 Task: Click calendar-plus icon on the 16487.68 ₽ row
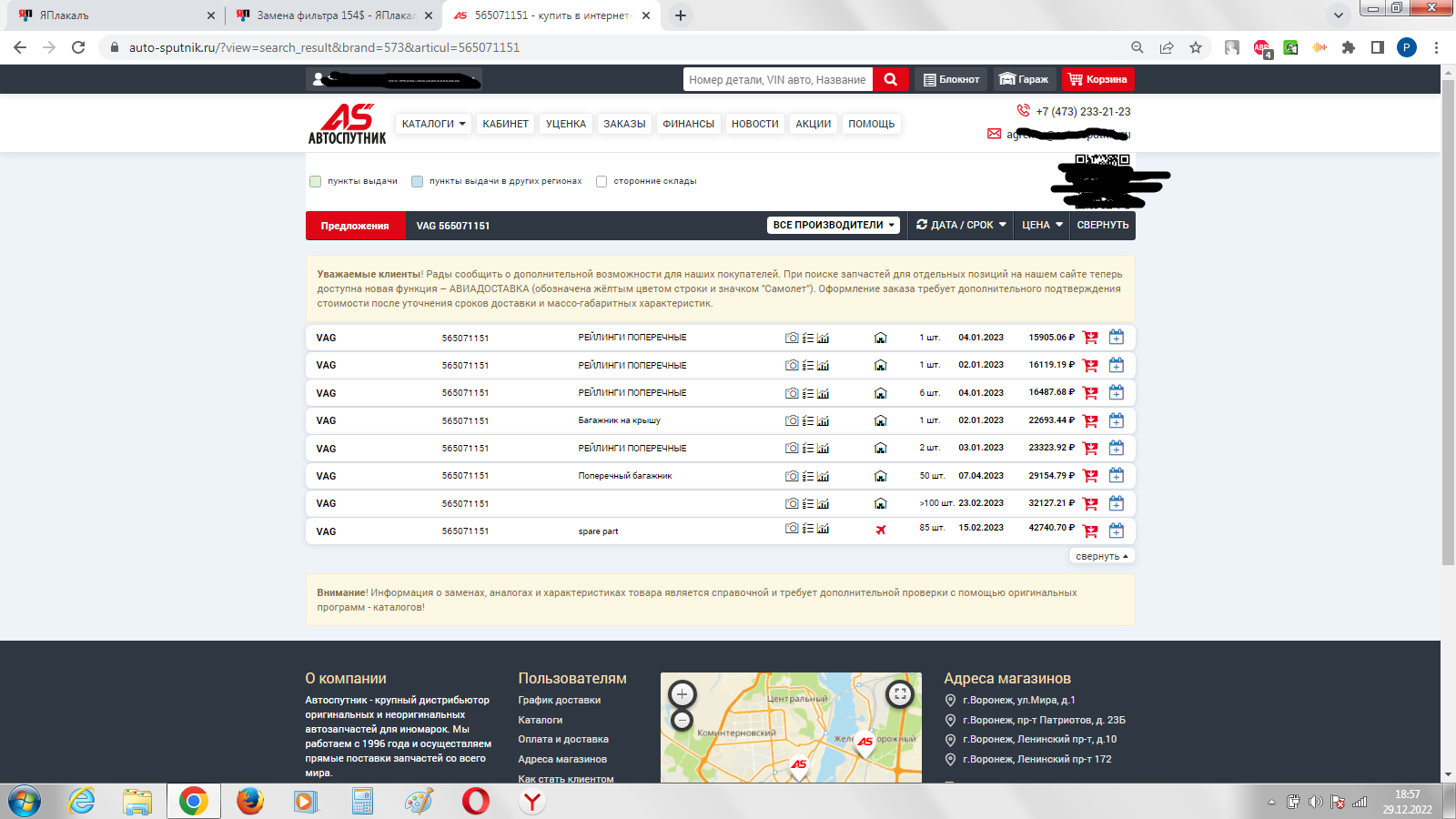tap(1117, 392)
